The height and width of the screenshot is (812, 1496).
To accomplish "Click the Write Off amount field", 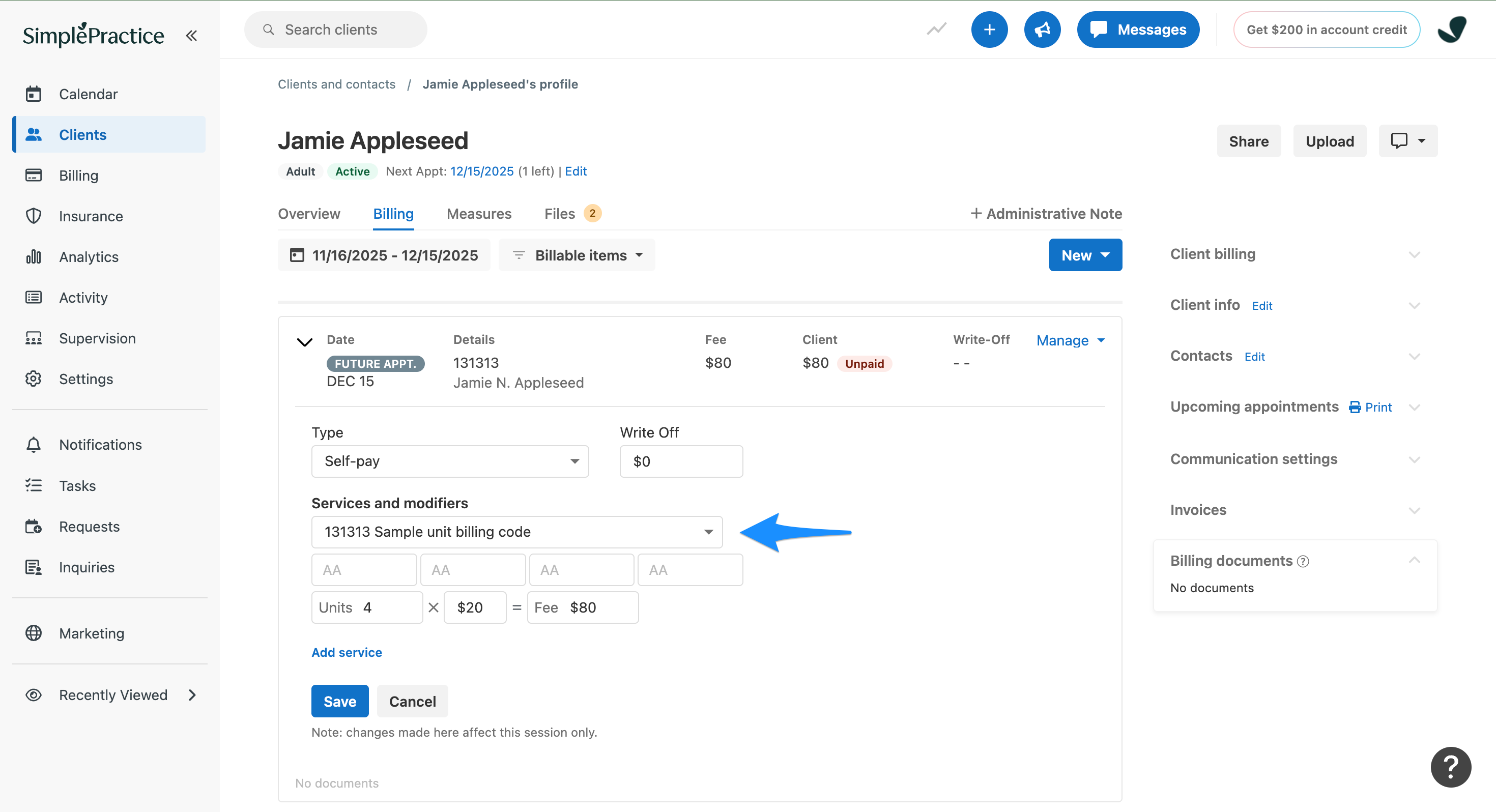I will 681,461.
